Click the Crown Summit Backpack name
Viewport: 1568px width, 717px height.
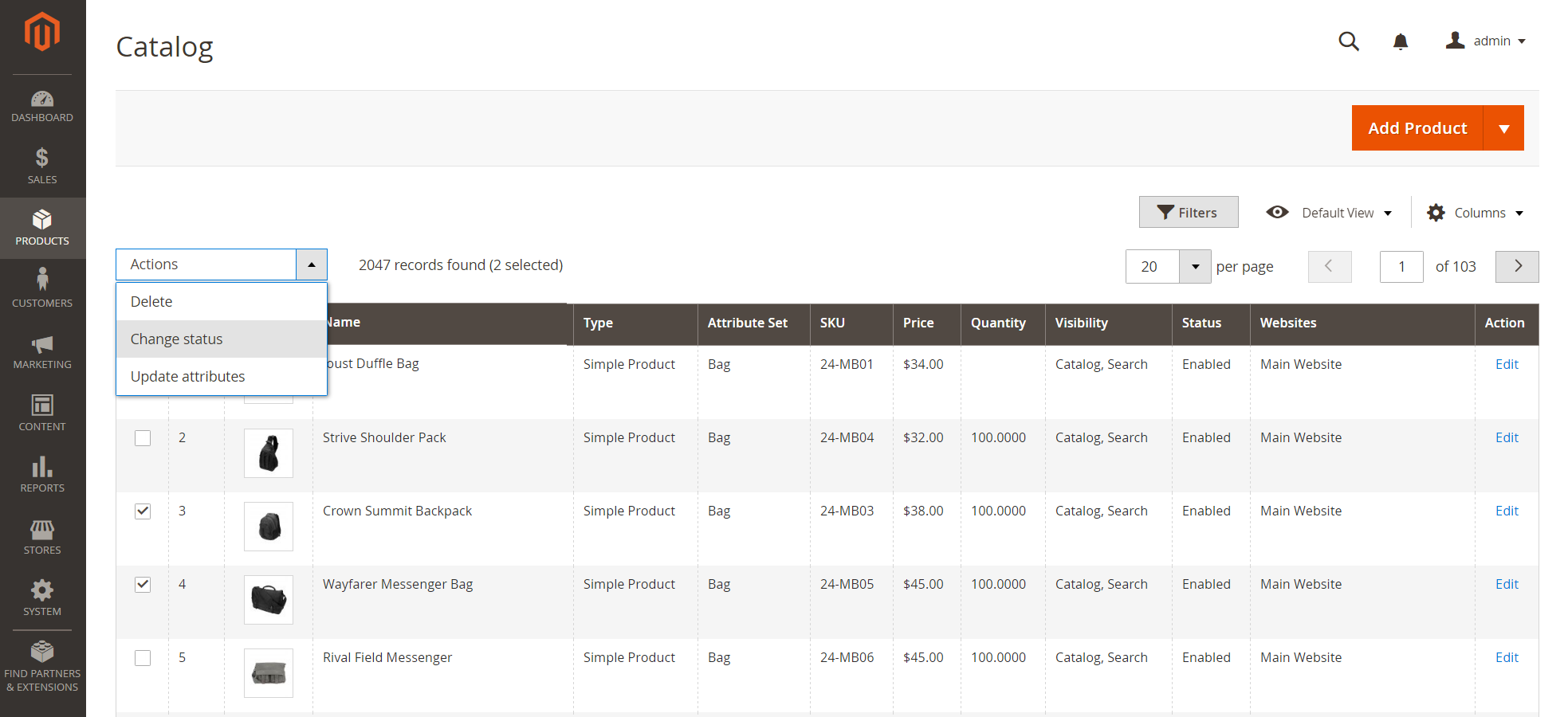coord(397,511)
